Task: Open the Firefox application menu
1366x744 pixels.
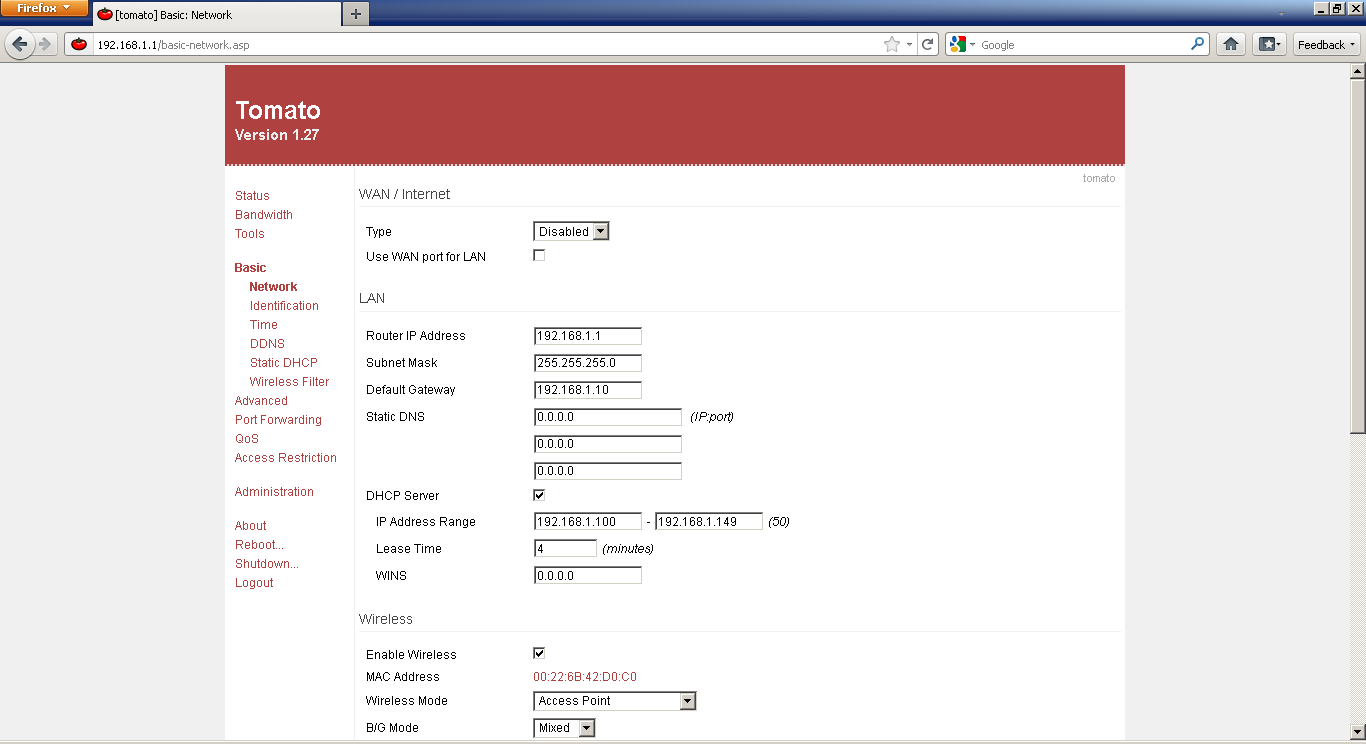Action: (44, 8)
